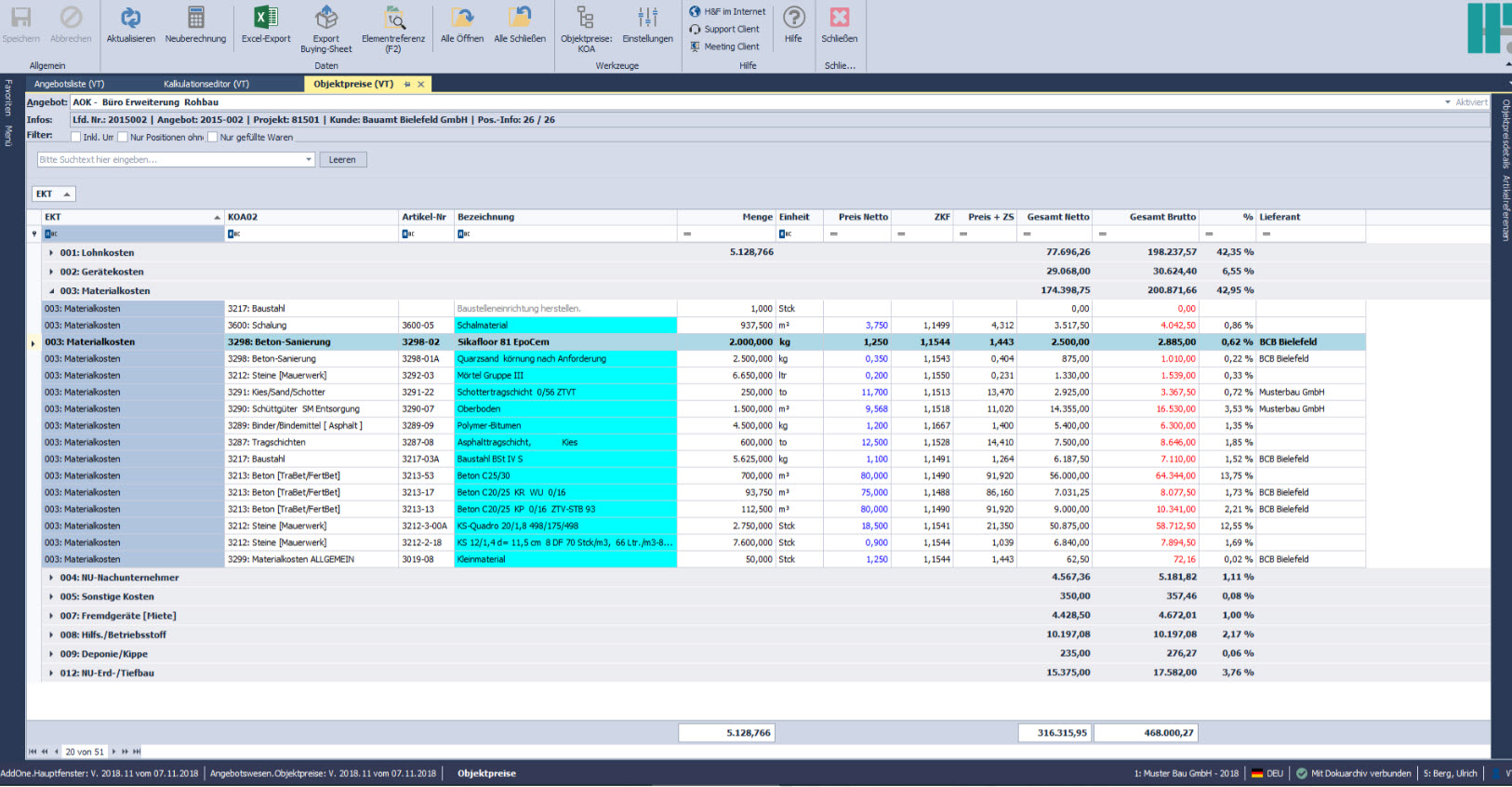Switch to Kalkulationseditor (VT) tab

pos(206,84)
